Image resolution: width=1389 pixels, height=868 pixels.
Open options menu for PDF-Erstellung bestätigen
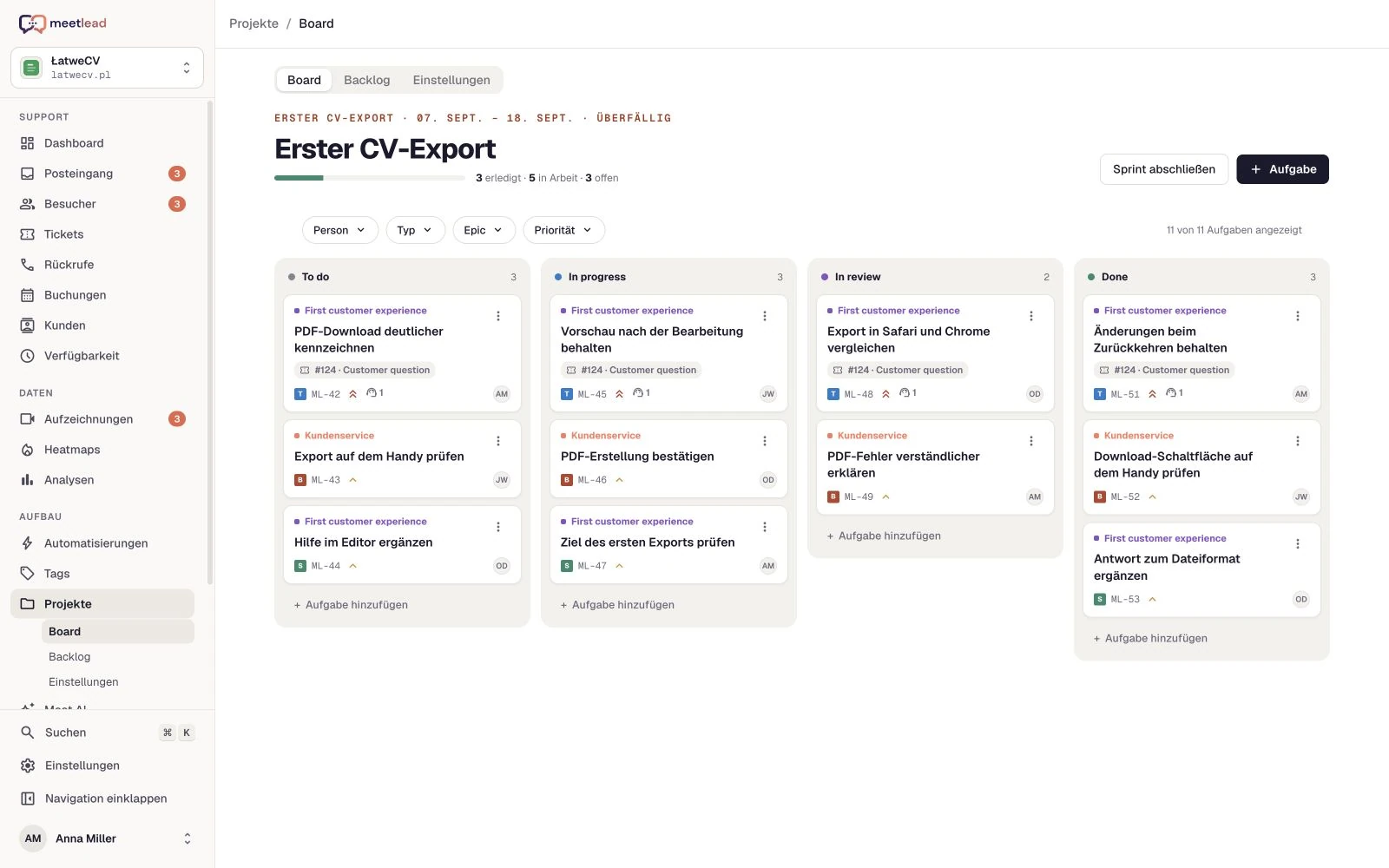765,441
